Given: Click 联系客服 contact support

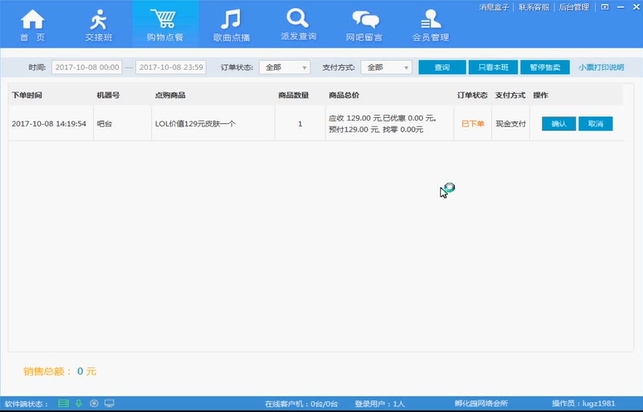Looking at the screenshot, I should [534, 7].
